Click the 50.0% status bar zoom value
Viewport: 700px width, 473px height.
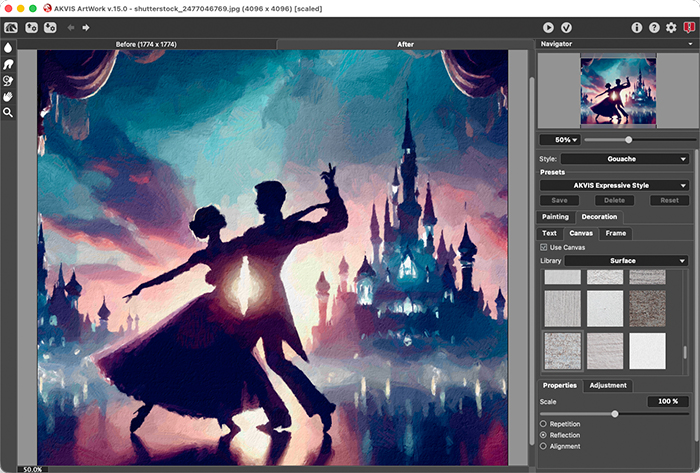point(33,469)
